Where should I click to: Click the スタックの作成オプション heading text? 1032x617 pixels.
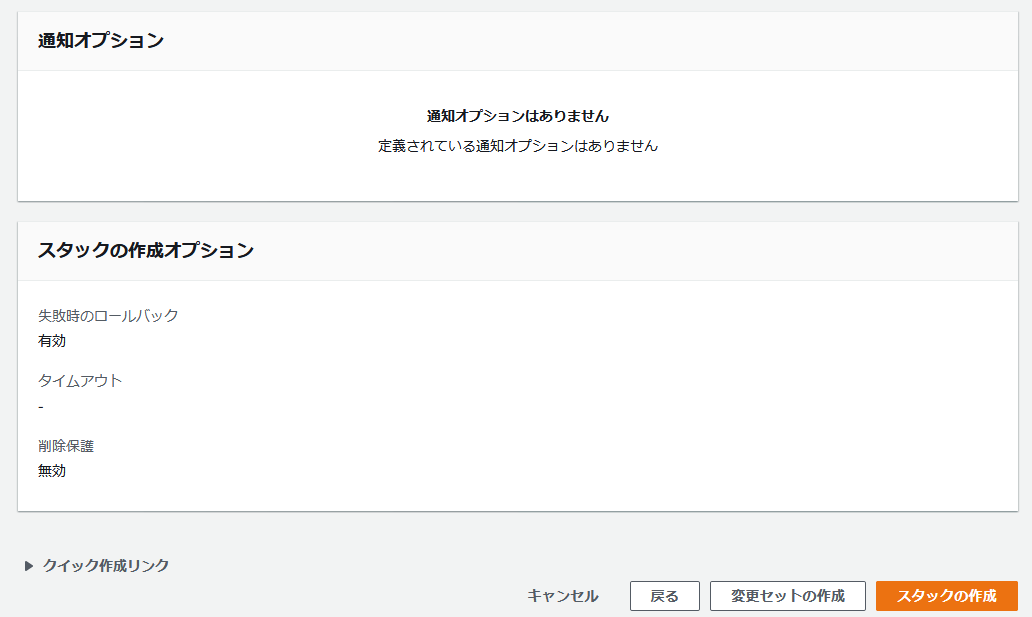146,251
